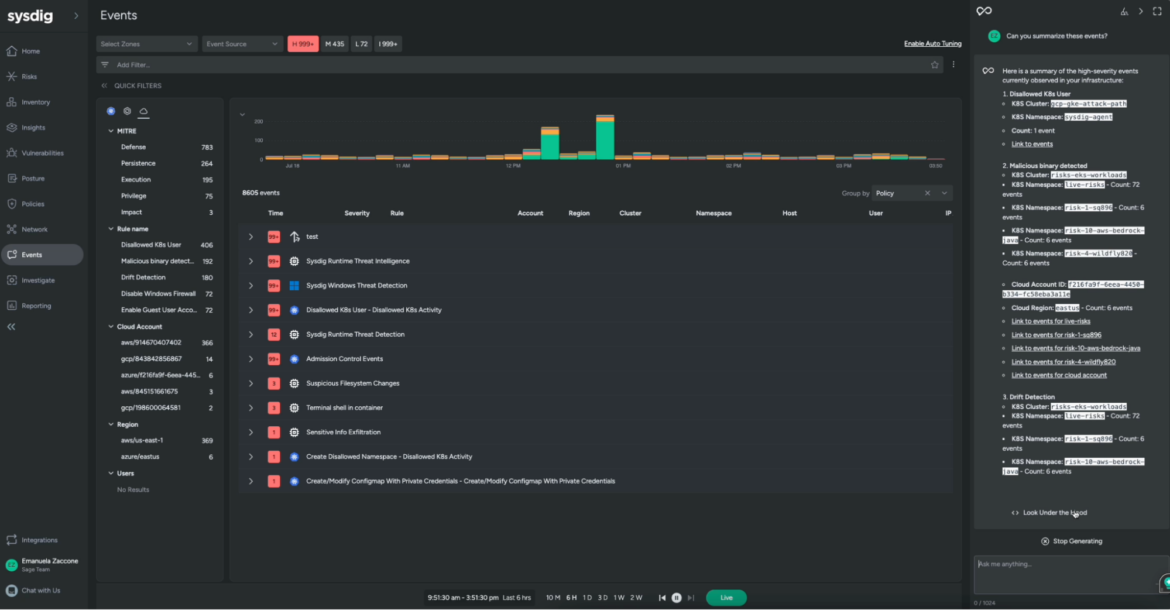
Task: Star the current filter as favorite
Action: (934, 64)
